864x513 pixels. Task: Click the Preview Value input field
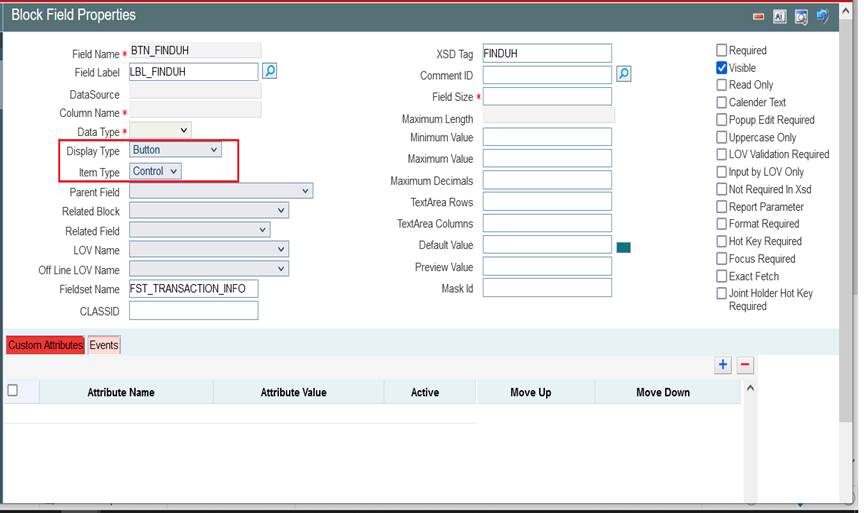(x=547, y=267)
